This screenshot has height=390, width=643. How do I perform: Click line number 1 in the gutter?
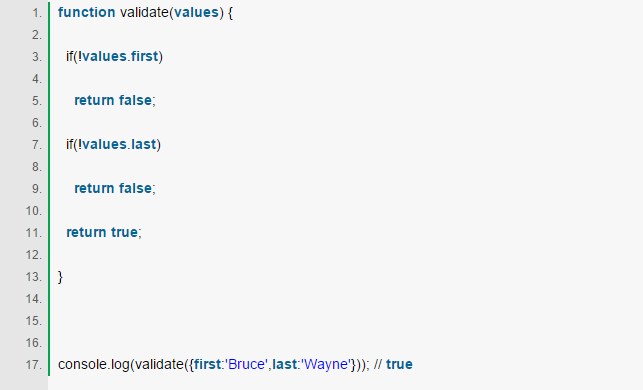coord(37,13)
